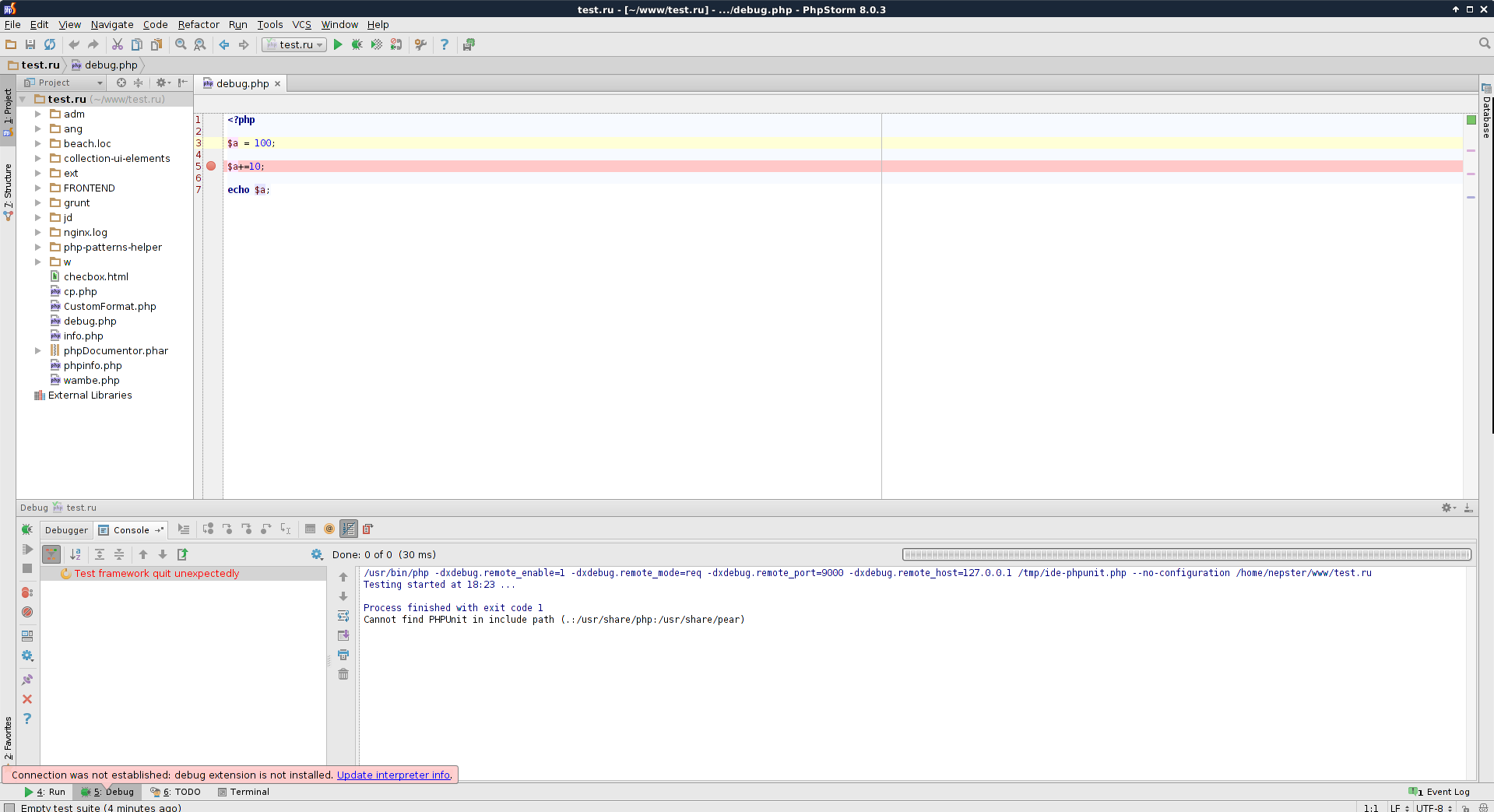Image resolution: width=1494 pixels, height=812 pixels.
Task: Close debug session with red X icon
Action: tap(27, 699)
